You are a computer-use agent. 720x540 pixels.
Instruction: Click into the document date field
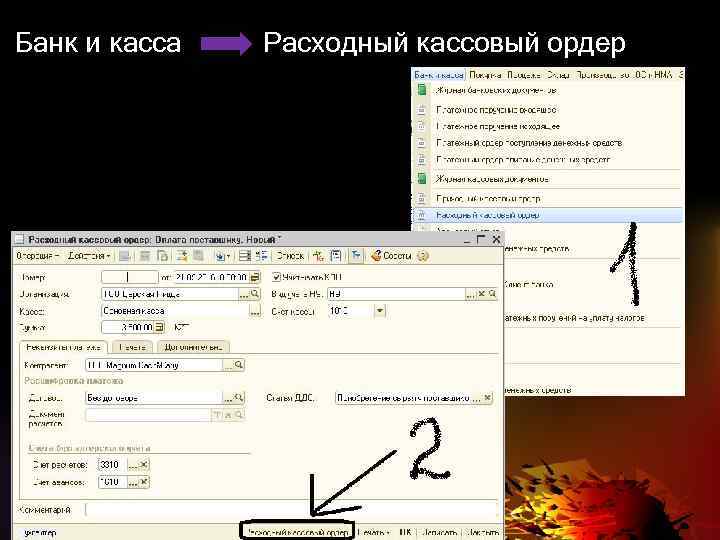point(212,277)
